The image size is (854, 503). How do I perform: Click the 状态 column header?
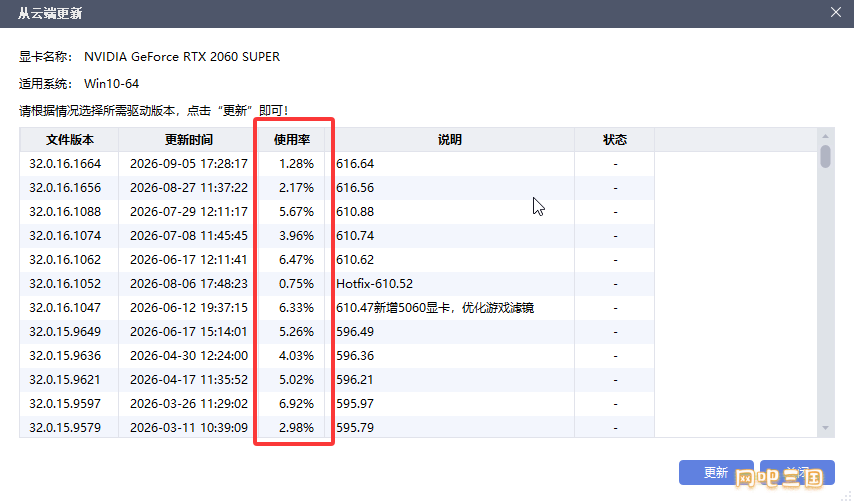[x=614, y=140]
